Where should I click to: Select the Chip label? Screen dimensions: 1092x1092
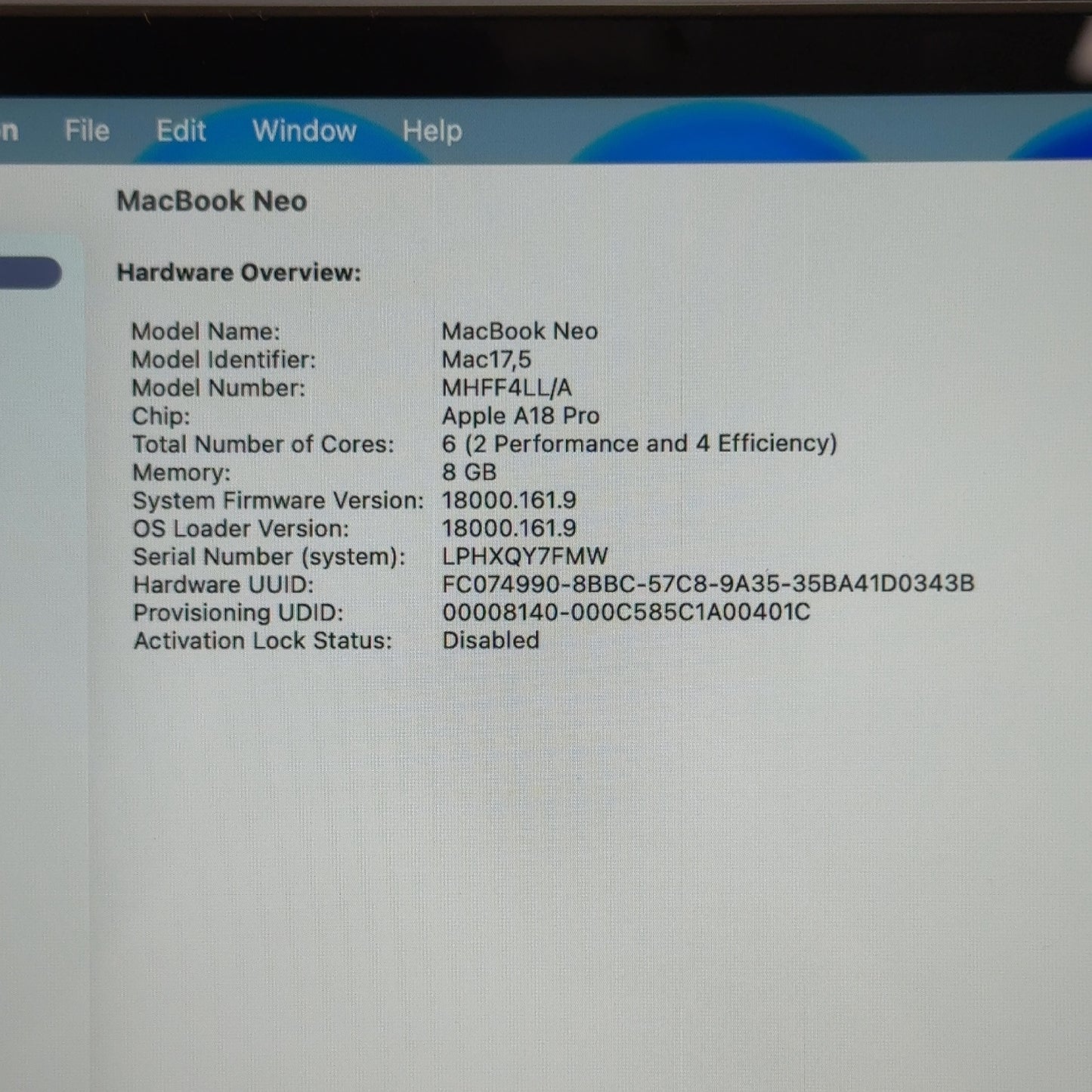(x=161, y=416)
